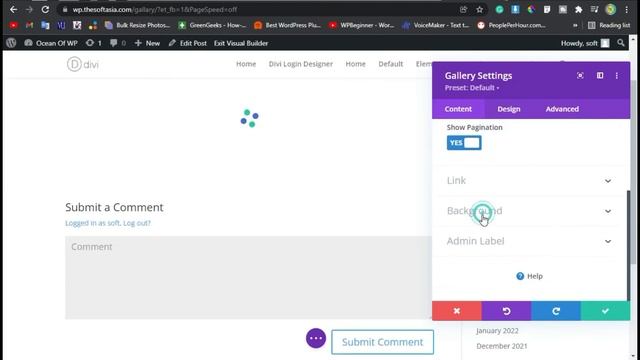Screen dimensions: 640x360
Task: Snap Gallery Settings to sidebar icon
Action: pyautogui.click(x=600, y=76)
